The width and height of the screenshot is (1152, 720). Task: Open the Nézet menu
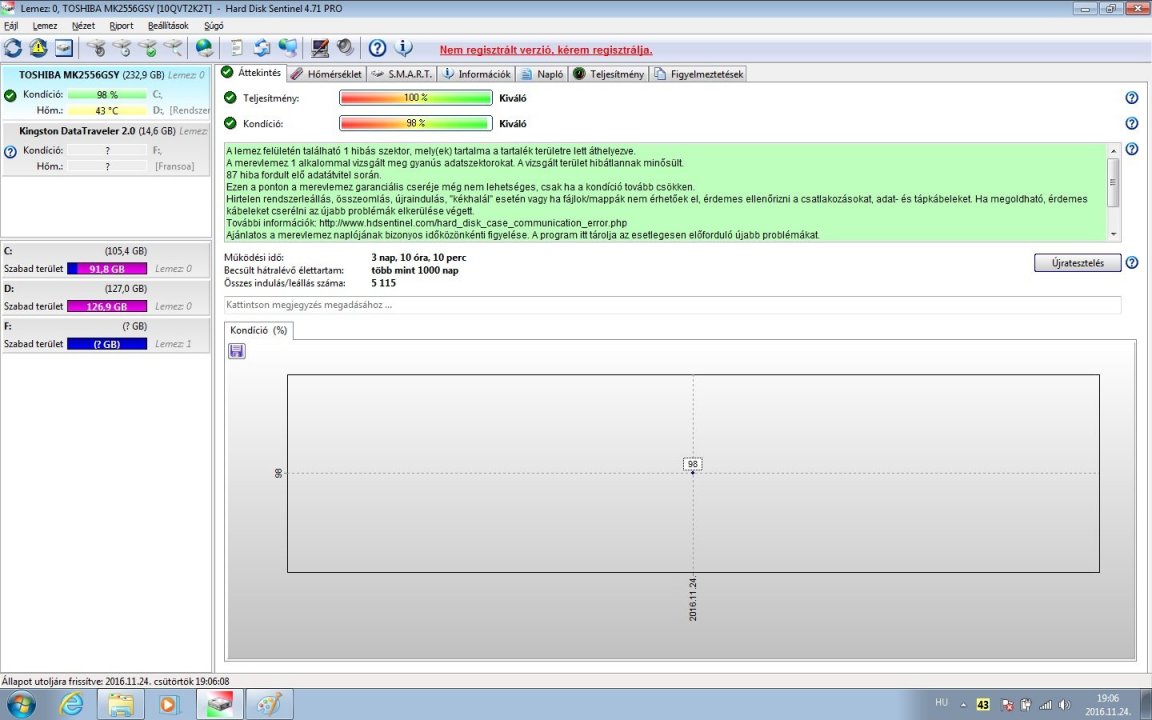(83, 26)
